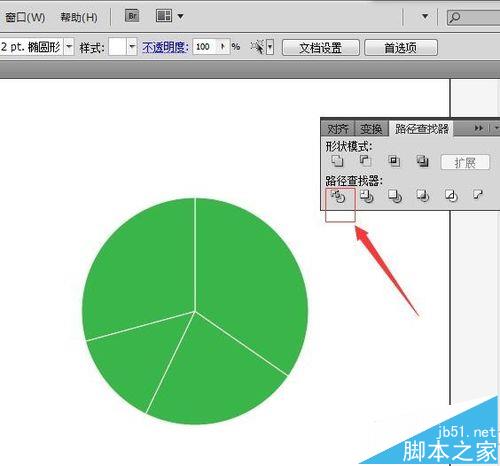Screen dimensions: 500x466
Task: Expand the arrange documents dropdown arrow
Action: (180, 16)
